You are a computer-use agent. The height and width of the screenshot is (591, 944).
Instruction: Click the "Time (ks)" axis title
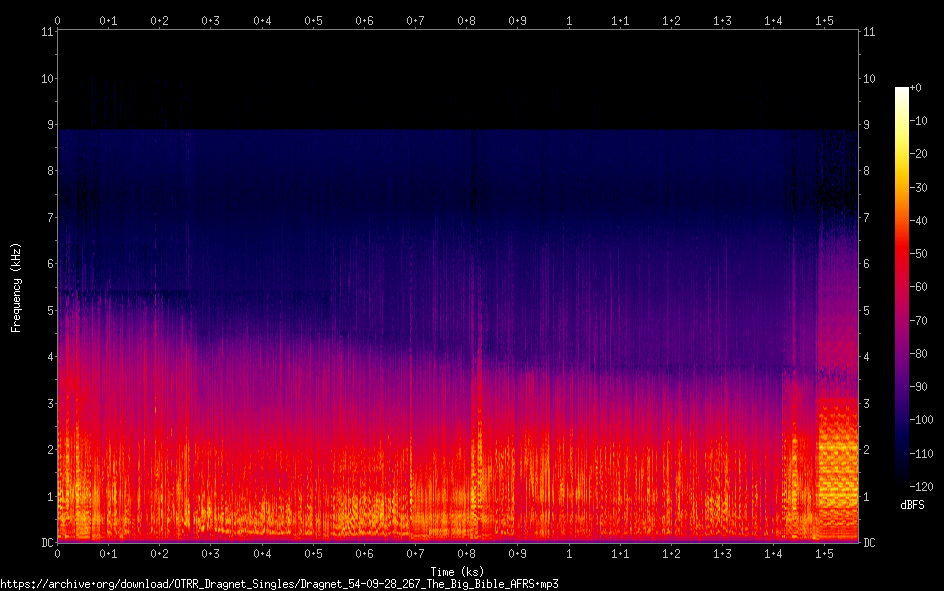point(456,572)
